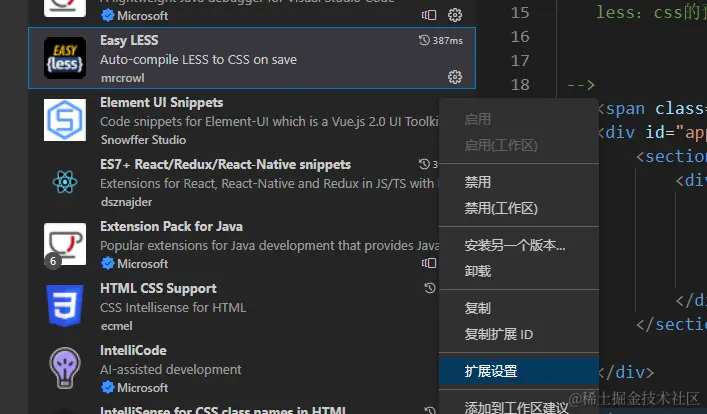707x414 pixels.
Task: Click the Extension Pack for Java icon
Action: point(65,244)
